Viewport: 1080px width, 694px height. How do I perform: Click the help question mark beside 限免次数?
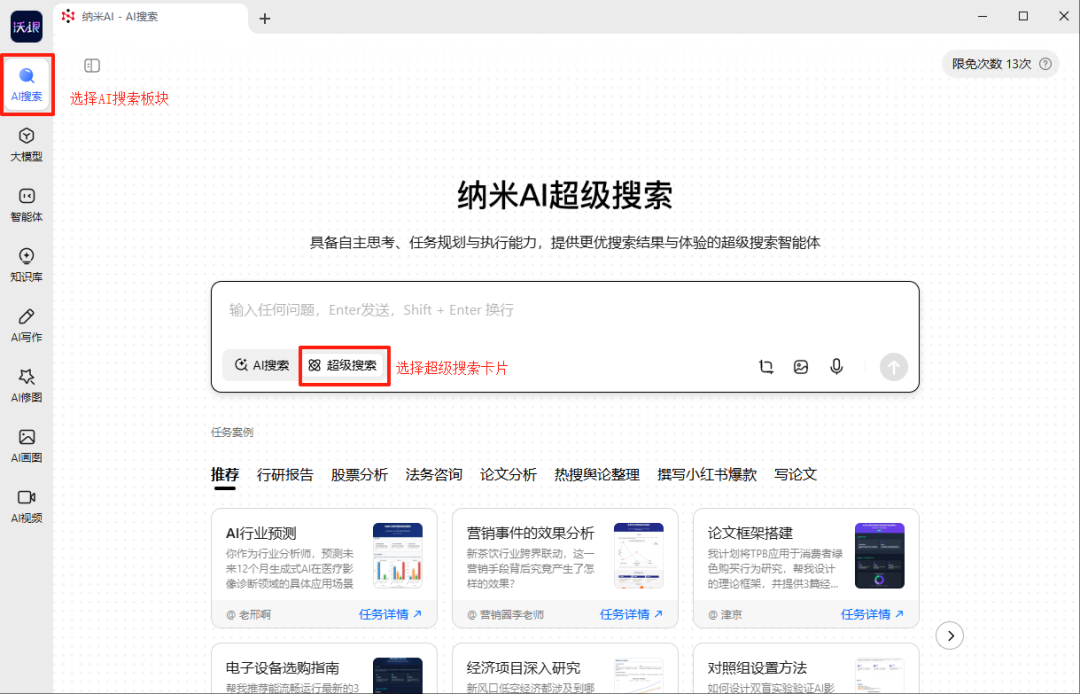click(1045, 64)
